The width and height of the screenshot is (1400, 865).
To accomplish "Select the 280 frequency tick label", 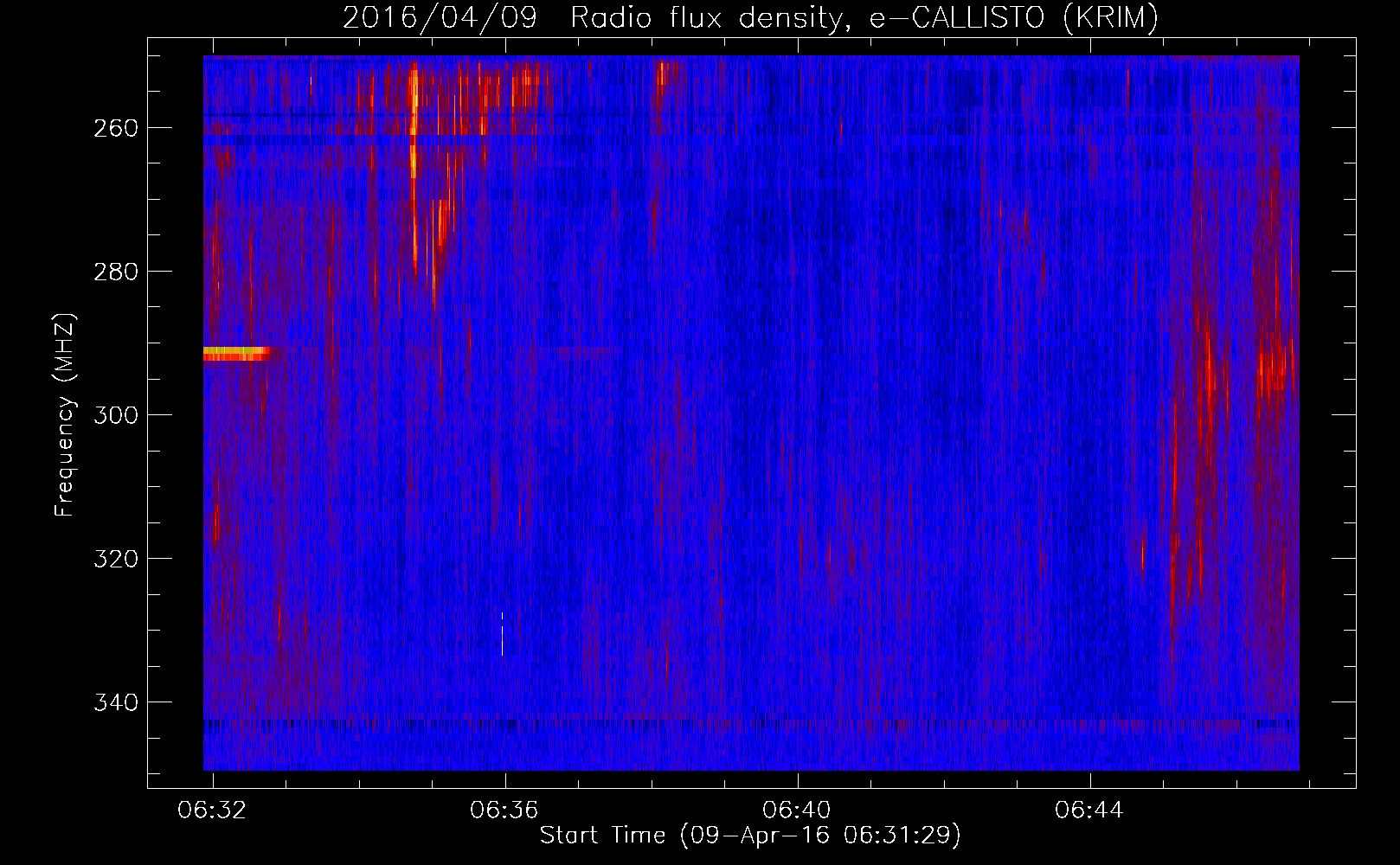I will pos(116,272).
